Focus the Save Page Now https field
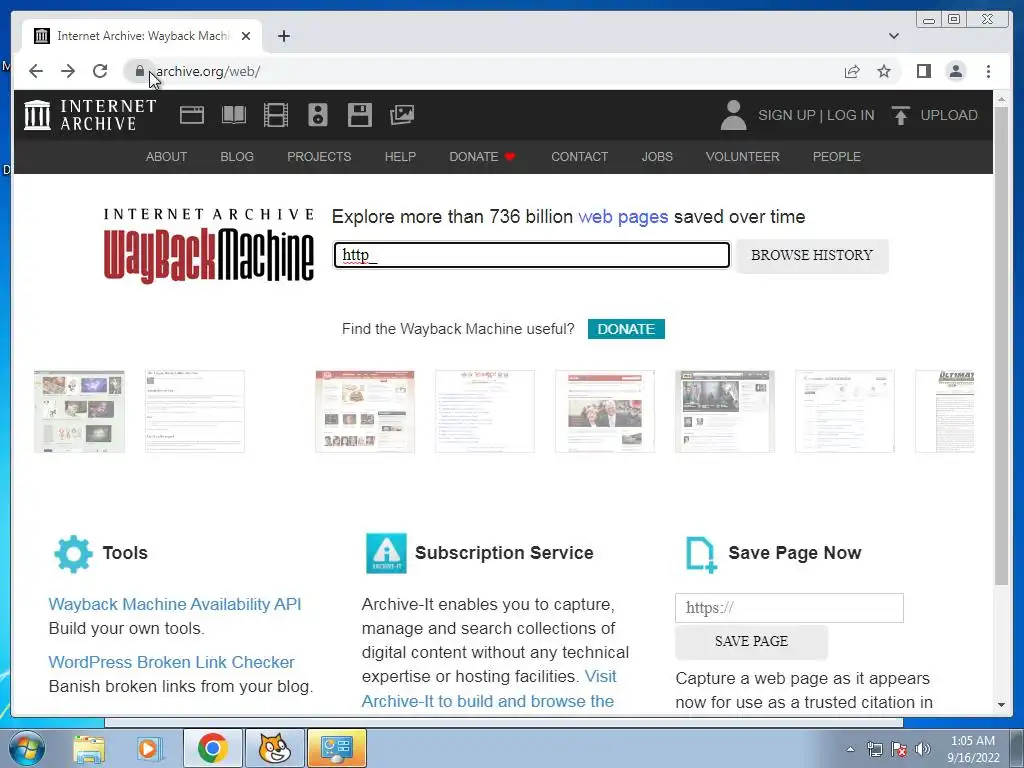Image resolution: width=1024 pixels, height=768 pixels. [x=790, y=608]
